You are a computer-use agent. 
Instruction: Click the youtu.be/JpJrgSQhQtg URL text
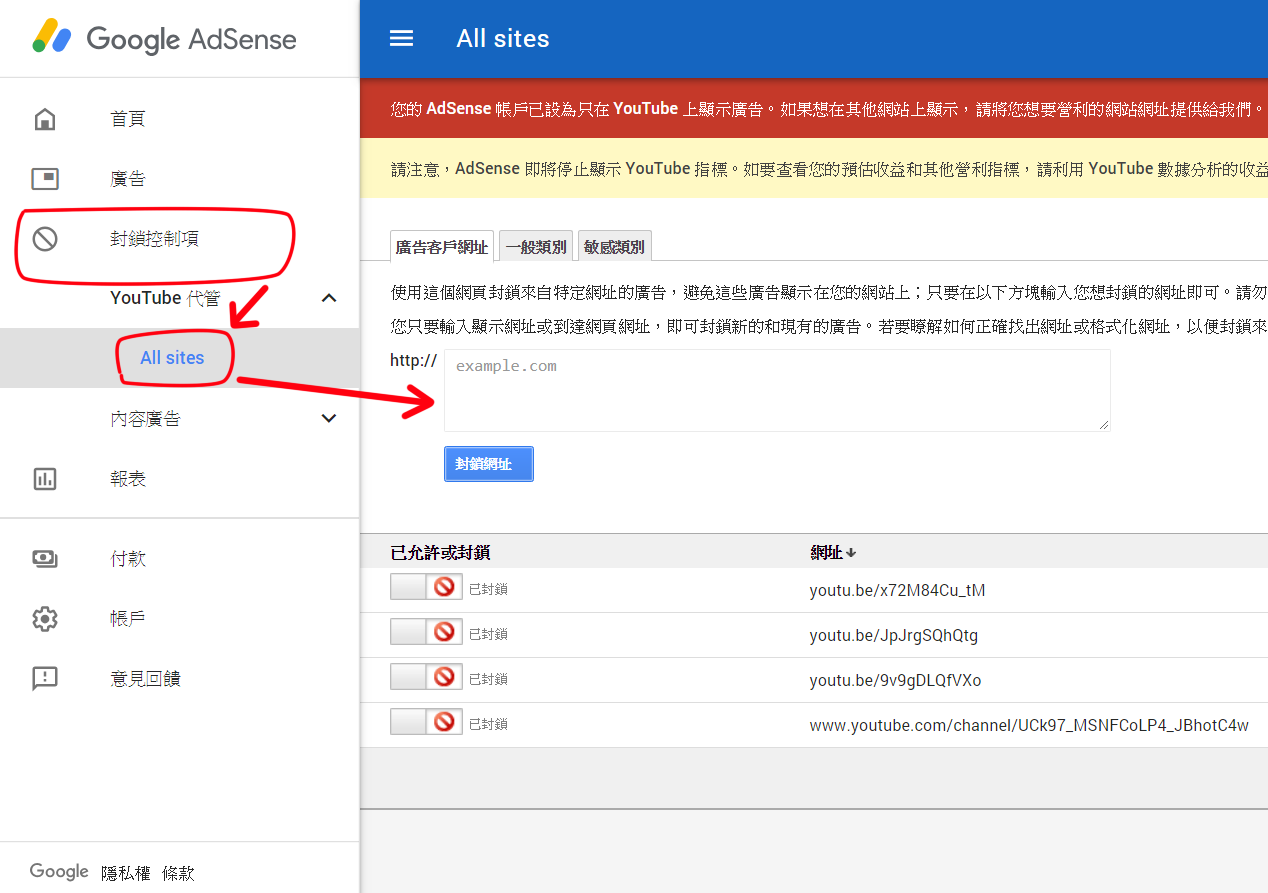(894, 635)
